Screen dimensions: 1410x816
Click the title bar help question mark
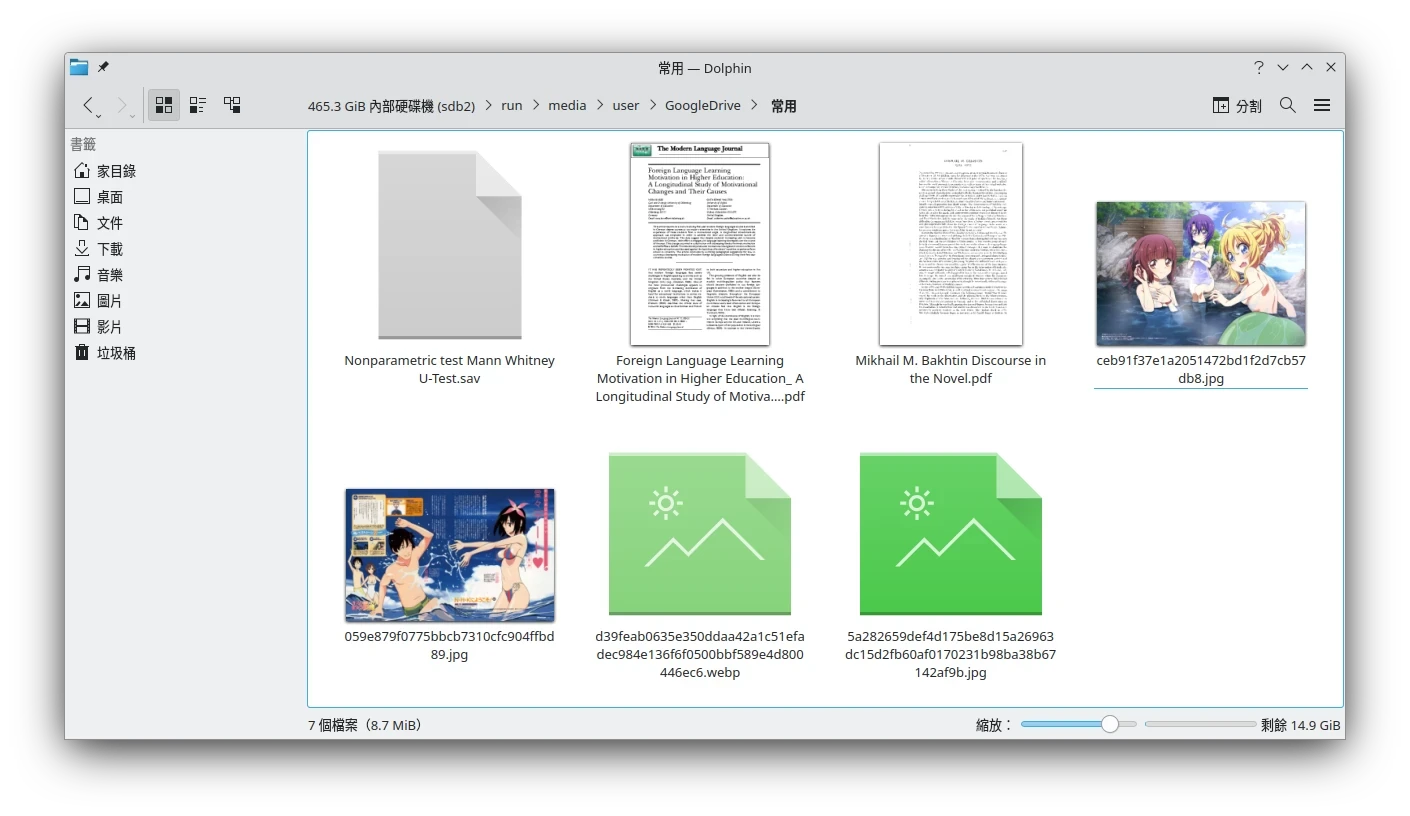[x=1258, y=68]
